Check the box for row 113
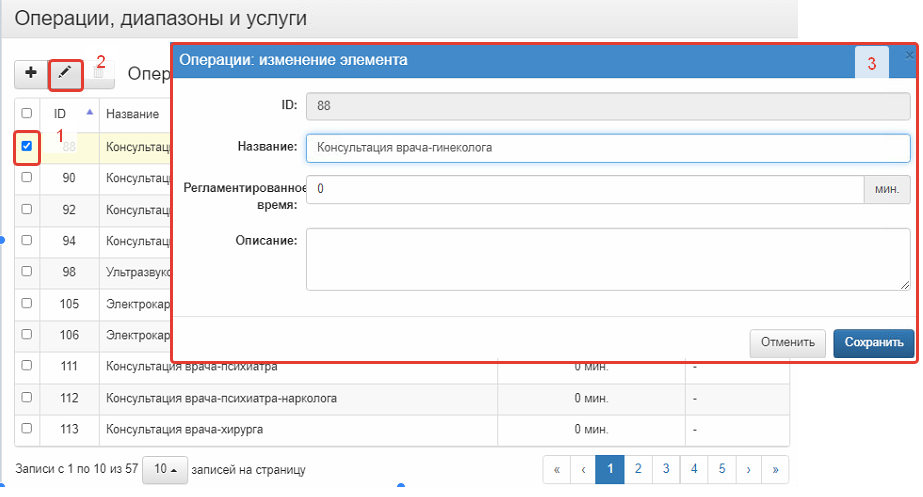 [27, 429]
